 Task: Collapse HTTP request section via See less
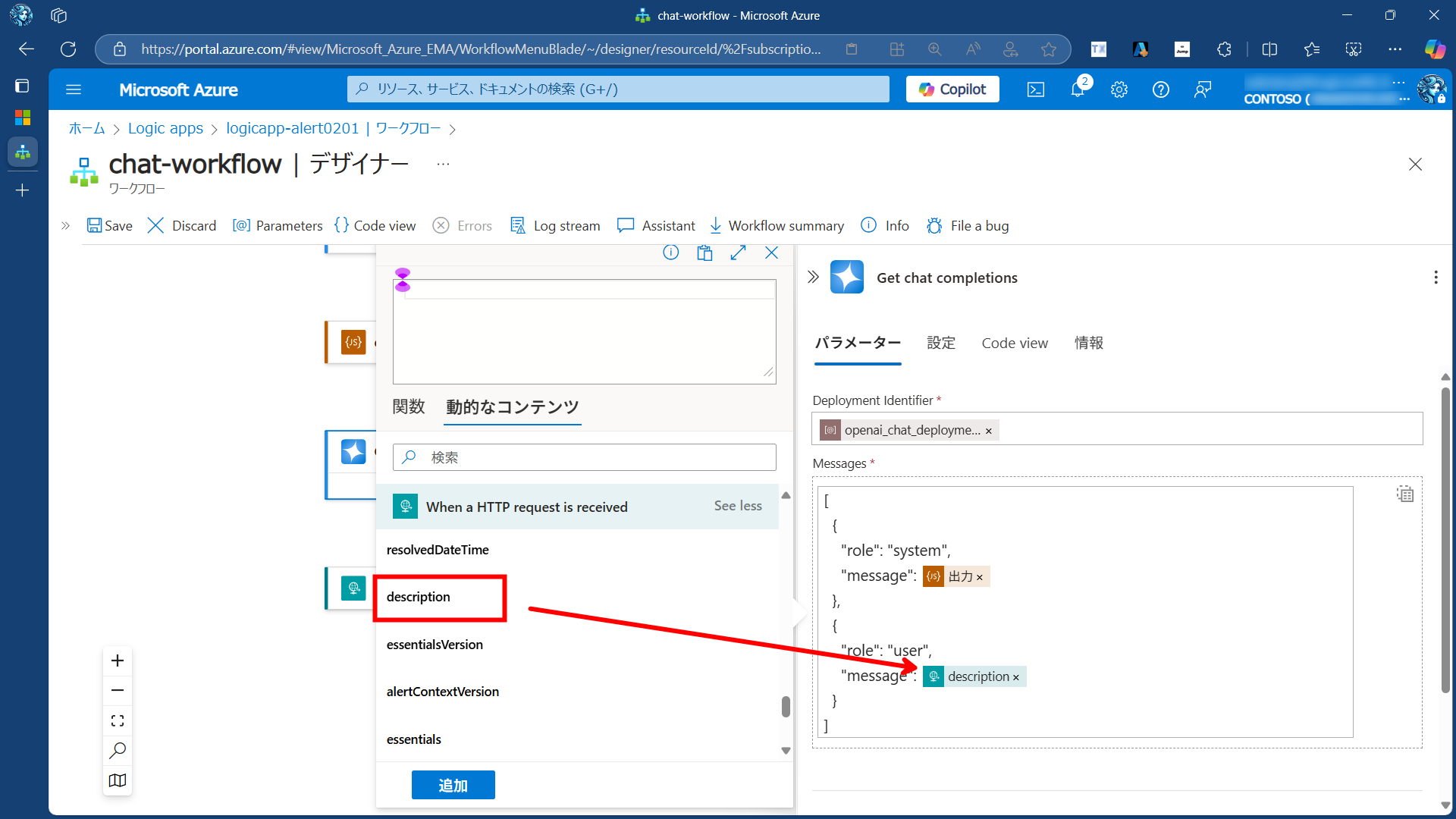tap(737, 506)
